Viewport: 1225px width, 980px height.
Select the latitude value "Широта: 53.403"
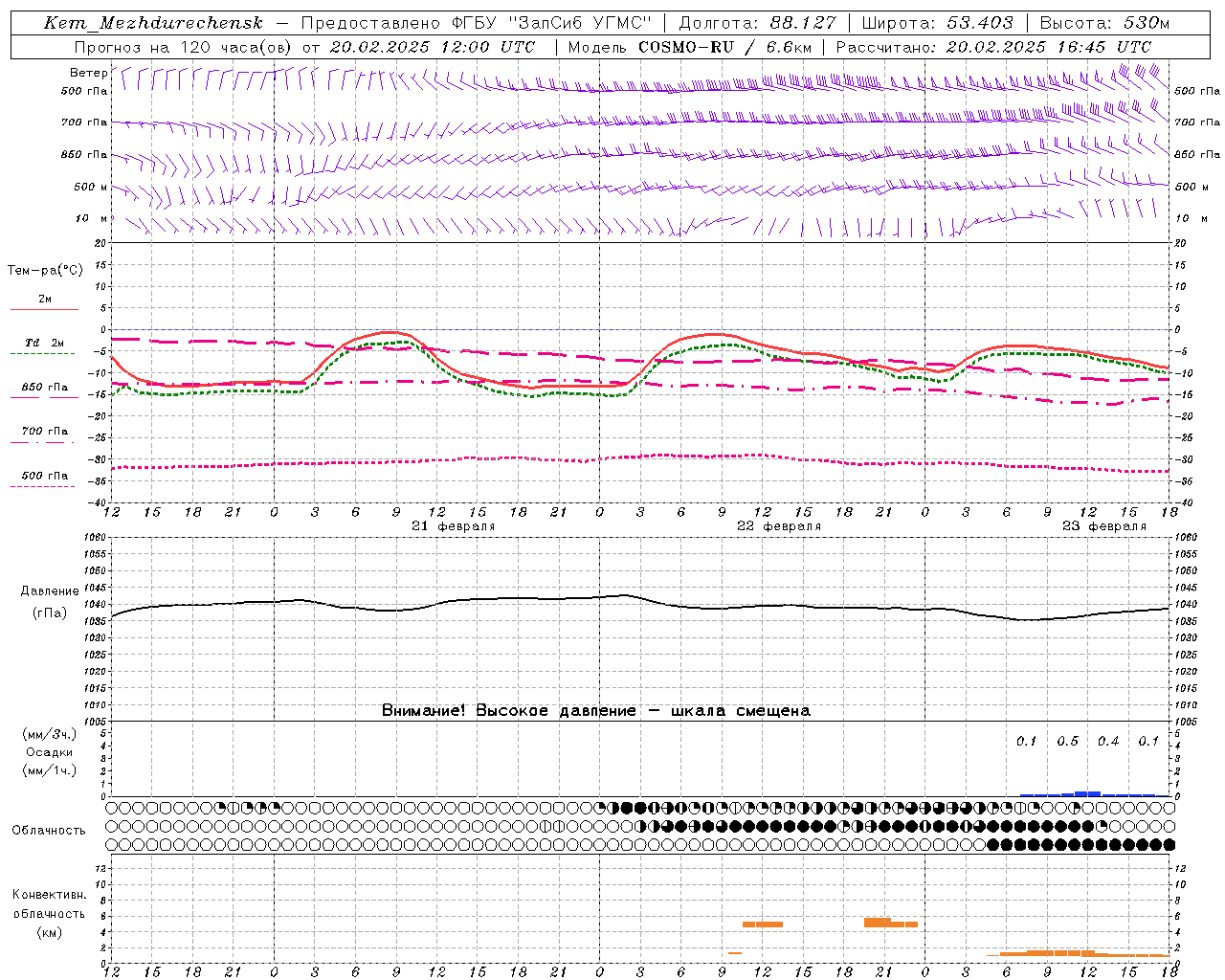(x=937, y=23)
